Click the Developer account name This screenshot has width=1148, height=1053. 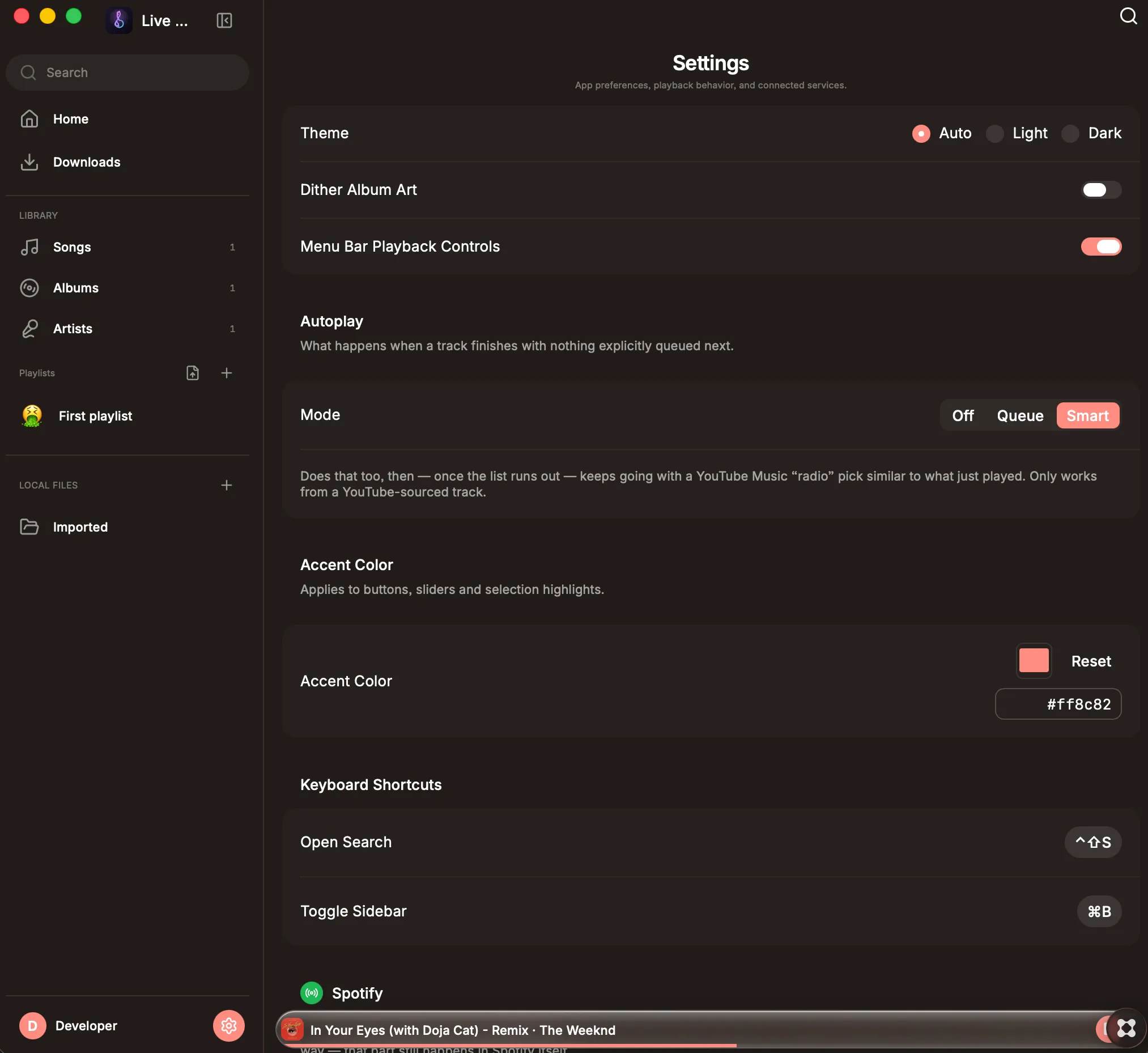(86, 1026)
